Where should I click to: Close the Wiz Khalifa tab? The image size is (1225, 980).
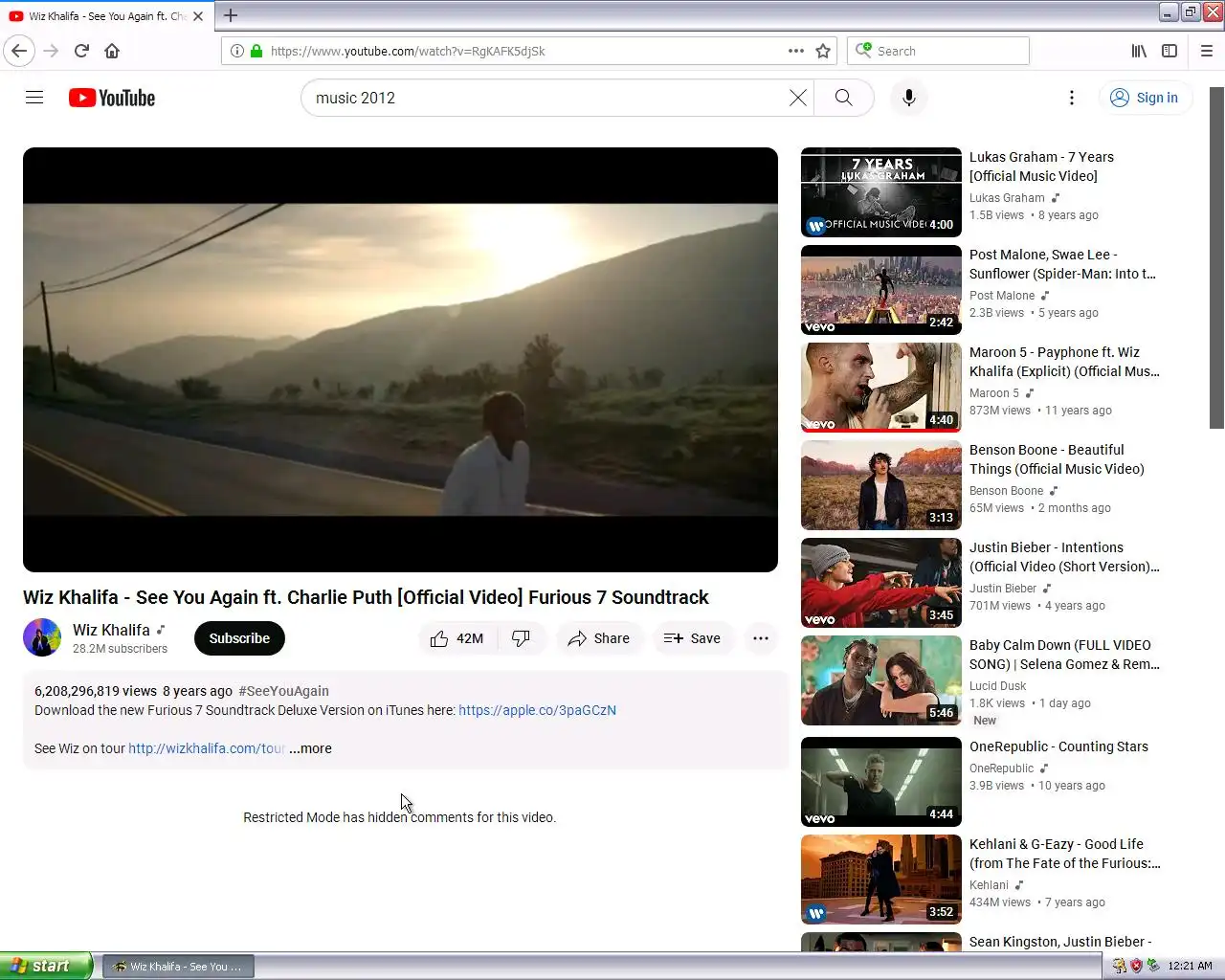(x=198, y=16)
